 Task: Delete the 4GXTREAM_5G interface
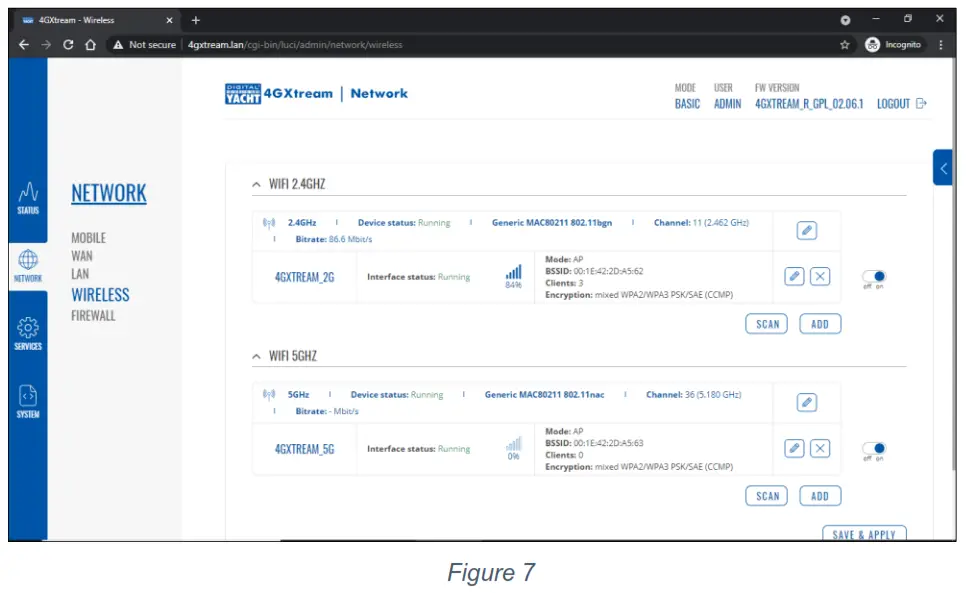tap(820, 448)
